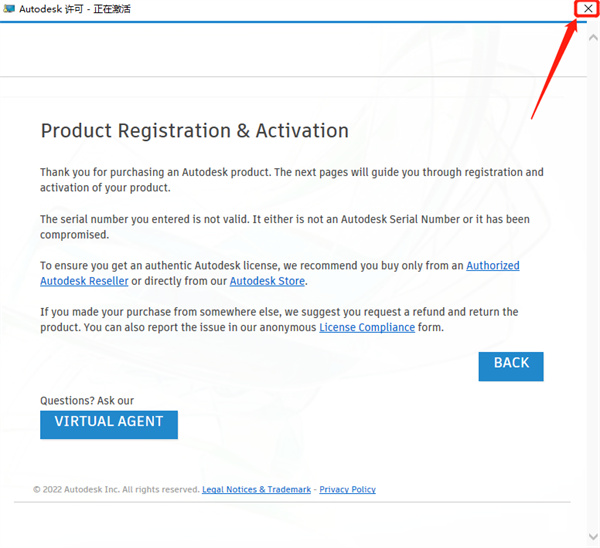The image size is (600, 548).
Task: Open the License Compliance form link
Action: coord(367,327)
